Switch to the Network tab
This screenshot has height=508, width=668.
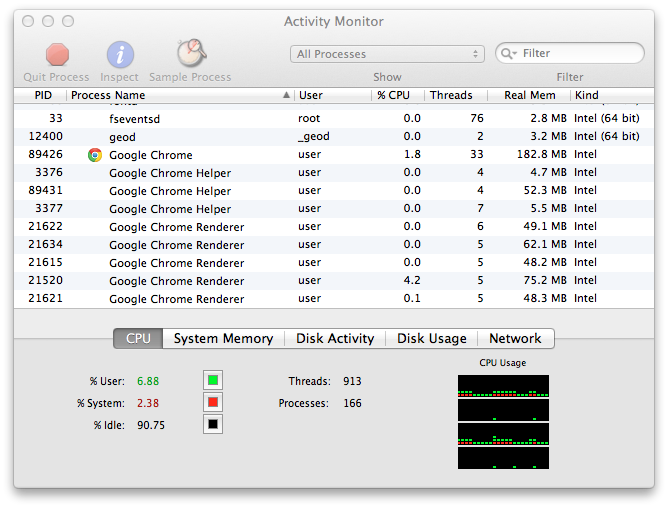(x=515, y=338)
